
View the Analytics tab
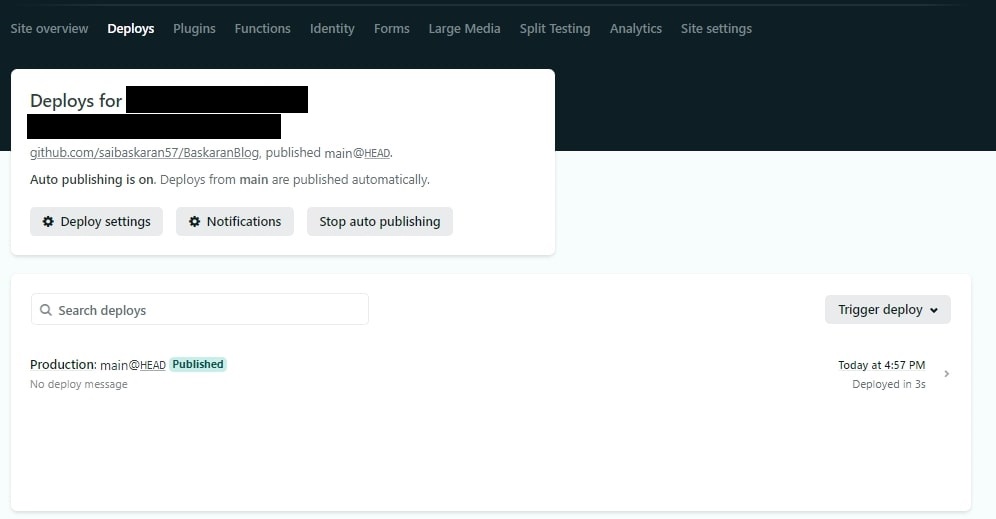point(636,29)
